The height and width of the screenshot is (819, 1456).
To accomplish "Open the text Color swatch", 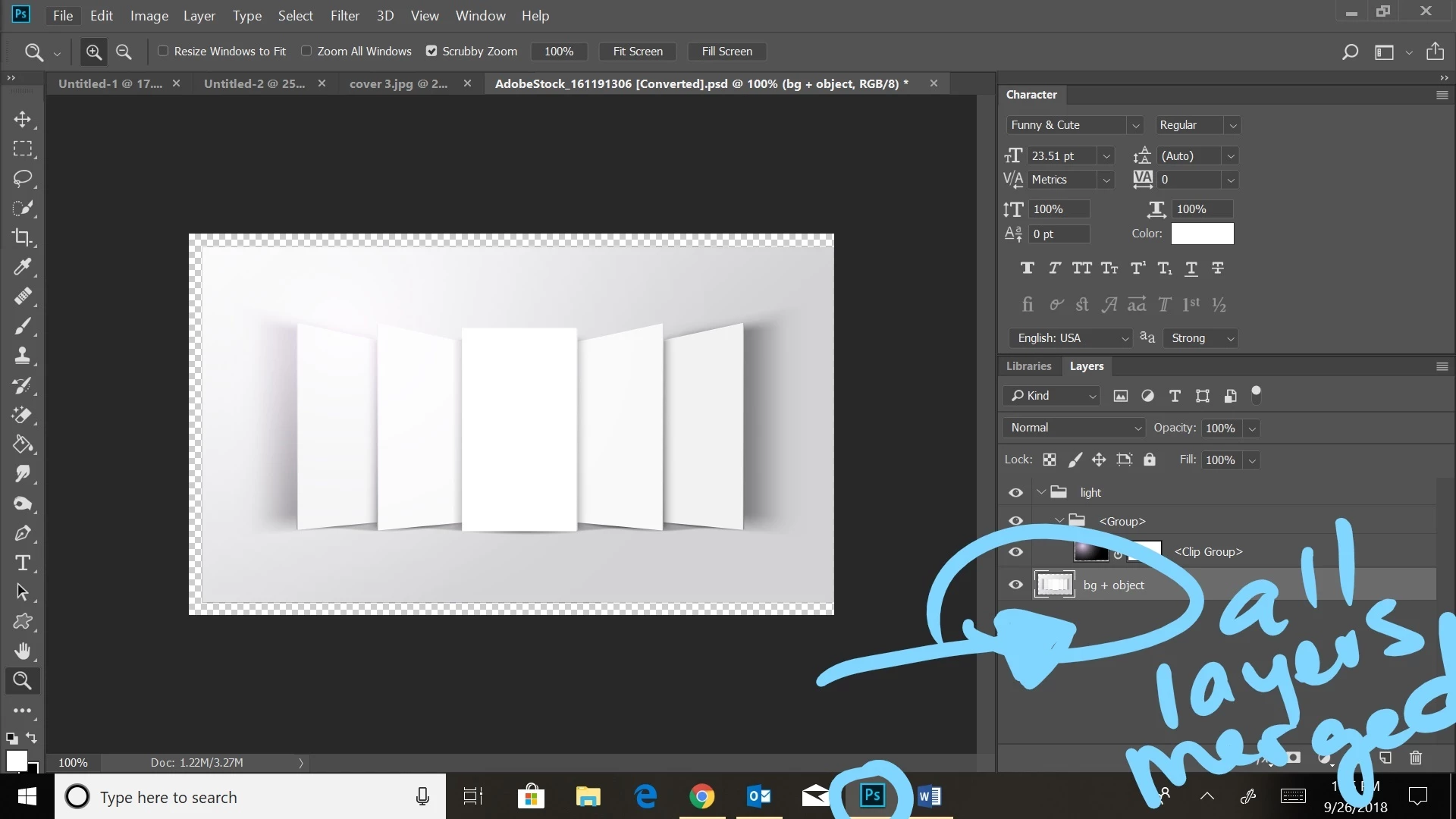I will click(x=1202, y=234).
